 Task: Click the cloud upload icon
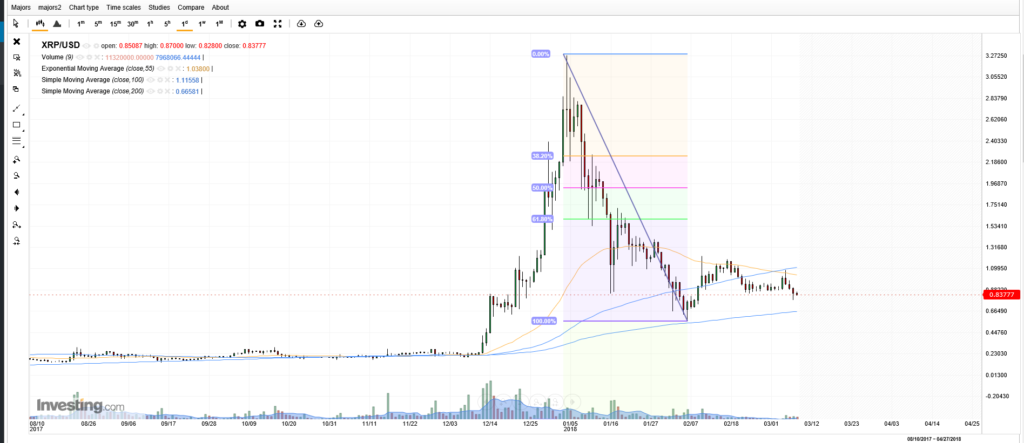click(x=319, y=24)
